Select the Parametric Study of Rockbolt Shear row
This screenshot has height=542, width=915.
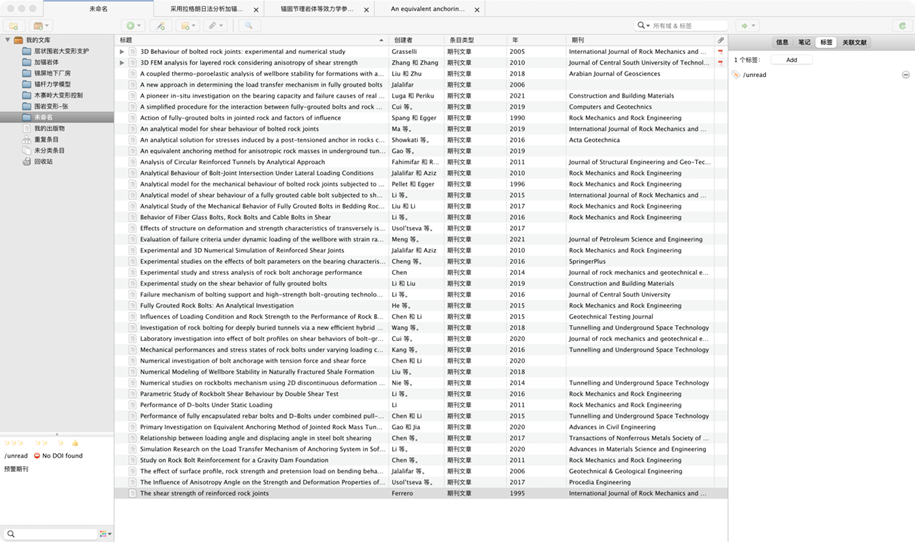[421, 394]
